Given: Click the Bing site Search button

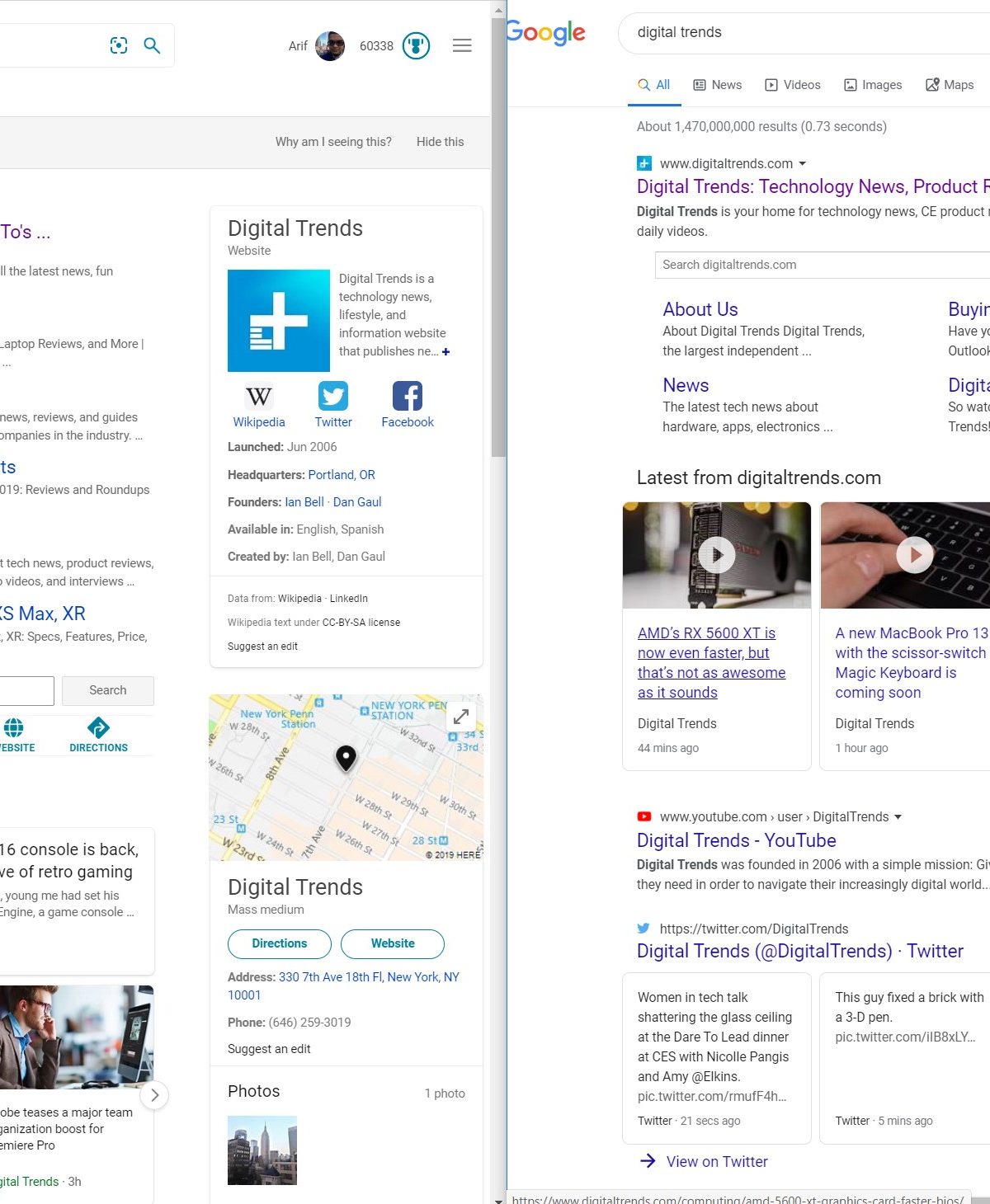Looking at the screenshot, I should click(108, 690).
